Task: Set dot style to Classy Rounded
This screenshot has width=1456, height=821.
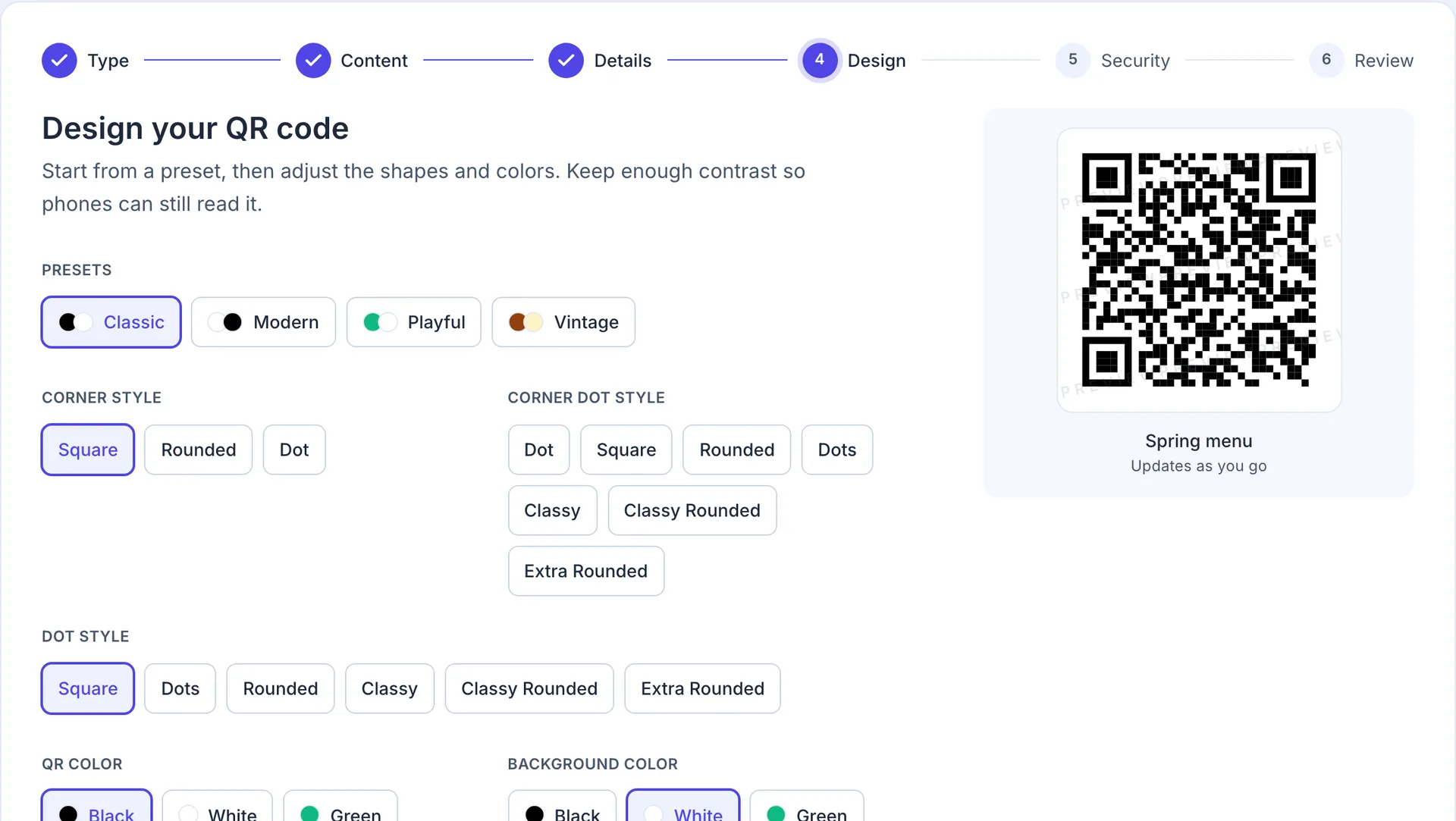Action: (x=529, y=688)
